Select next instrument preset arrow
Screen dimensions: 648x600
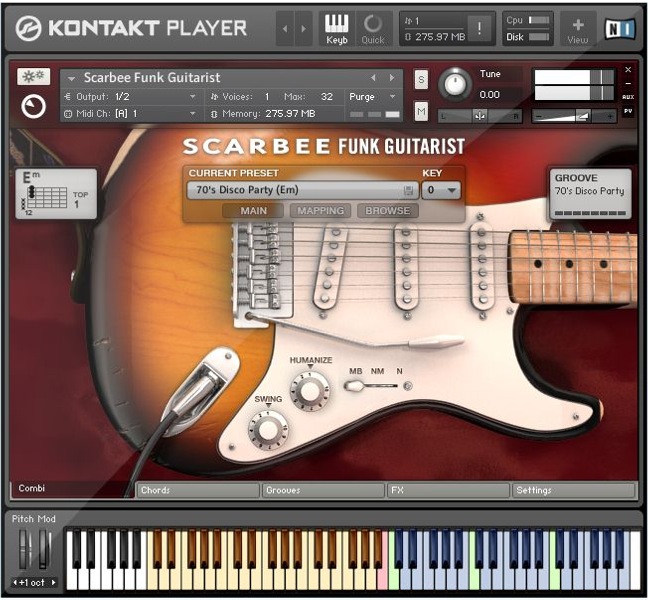(391, 78)
